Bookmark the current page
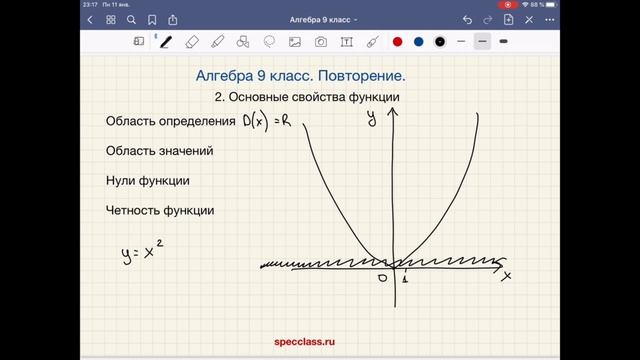The image size is (640, 360). pyautogui.click(x=152, y=20)
